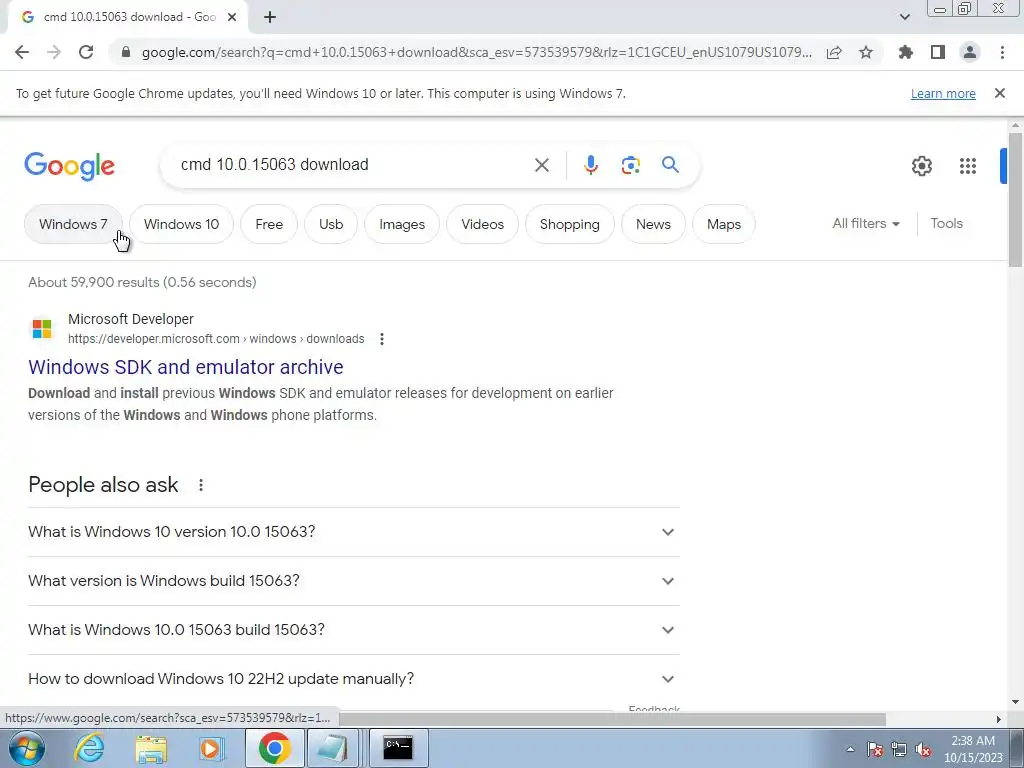Bookmark this page with the star
The width and height of the screenshot is (1024, 768).
[866, 52]
